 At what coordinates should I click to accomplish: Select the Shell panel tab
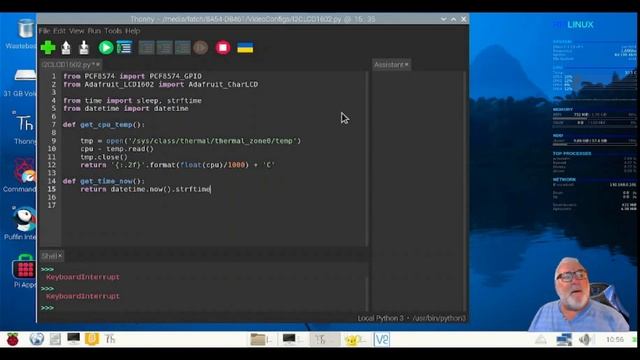[x=49, y=256]
